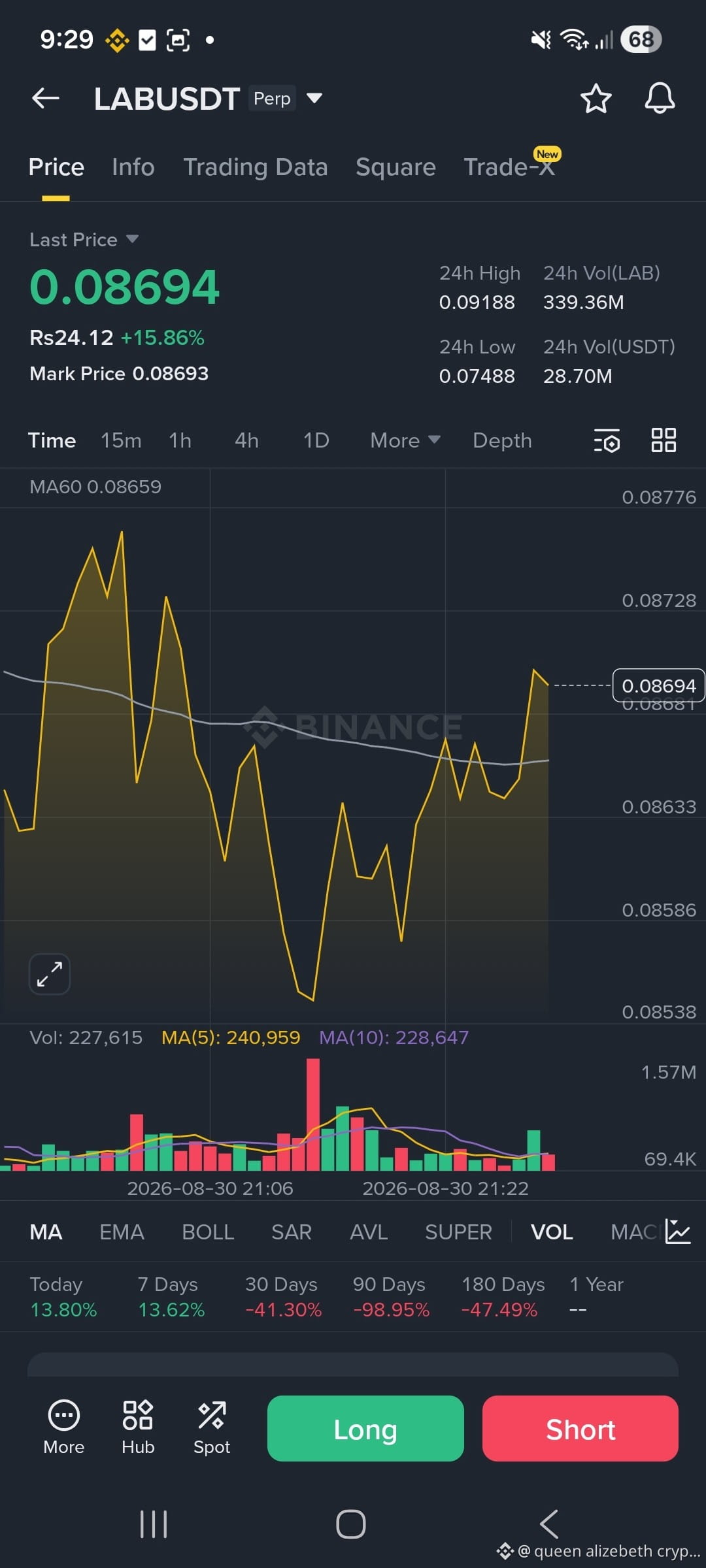Select the Time chart interval
This screenshot has width=706, height=1568.
52,440
